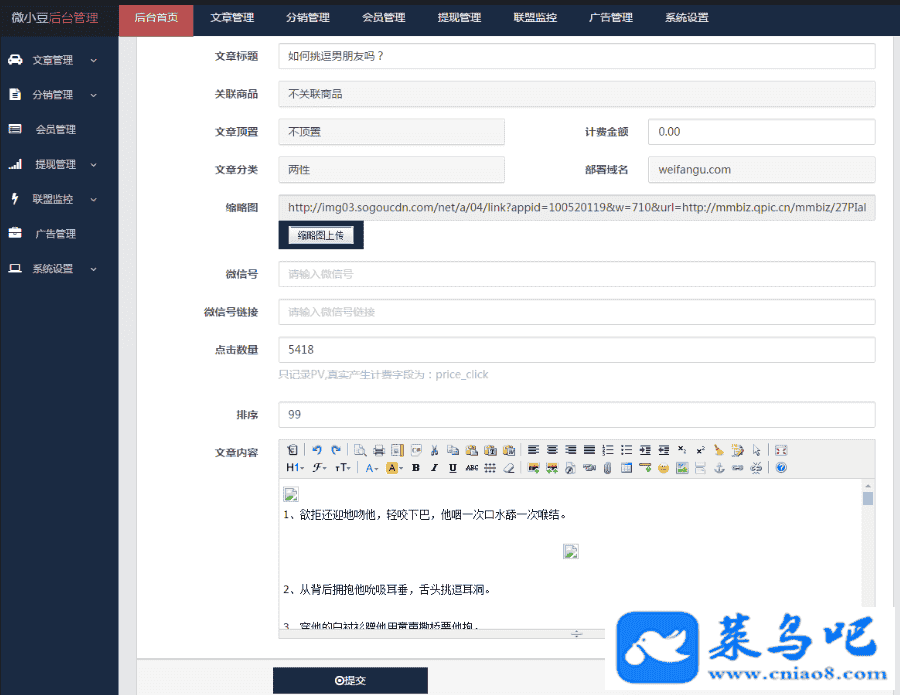Image resolution: width=900 pixels, height=695 pixels.
Task: Click the 缩略图上传 upload button
Action: point(320,235)
